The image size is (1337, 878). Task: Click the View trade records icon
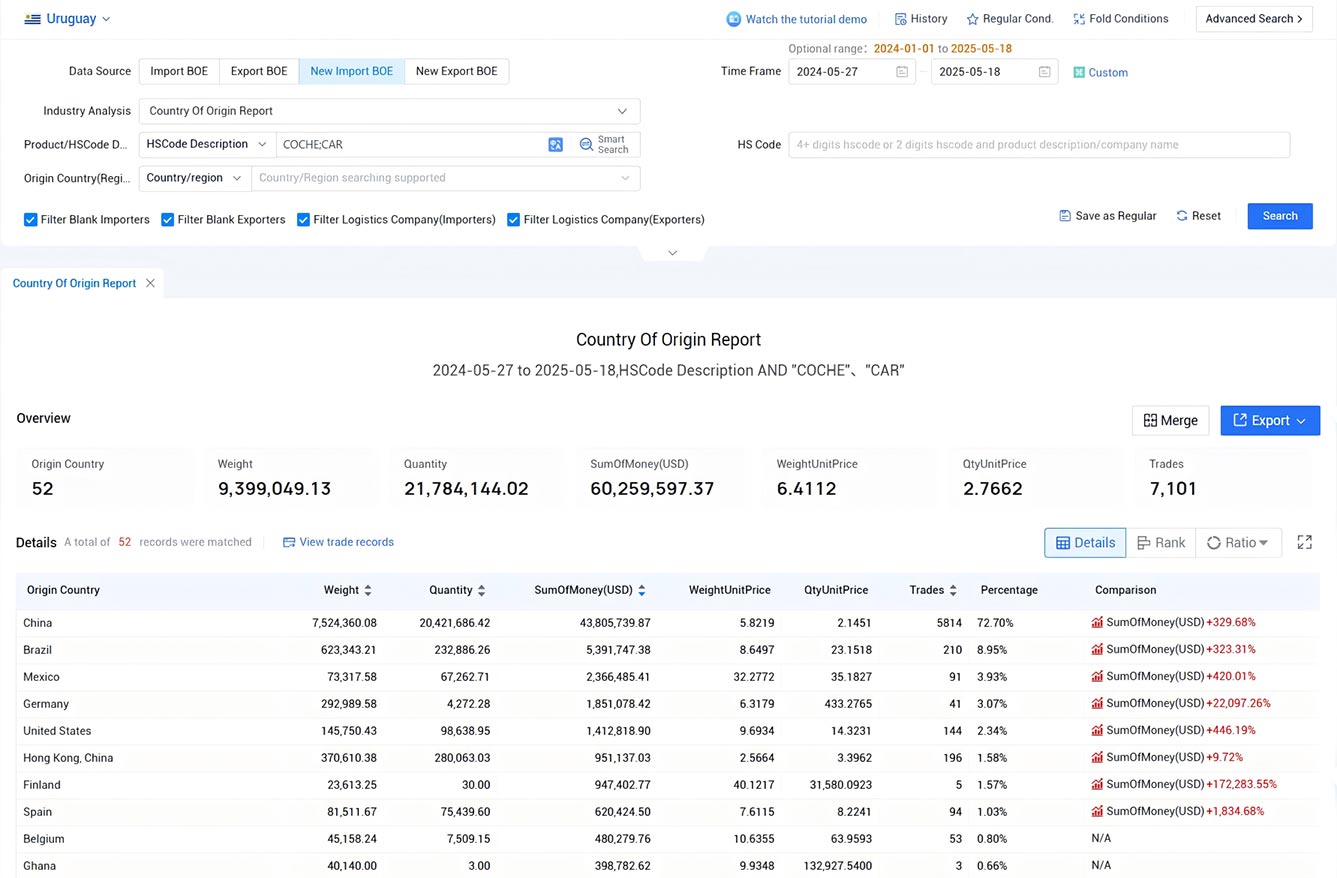(x=289, y=542)
